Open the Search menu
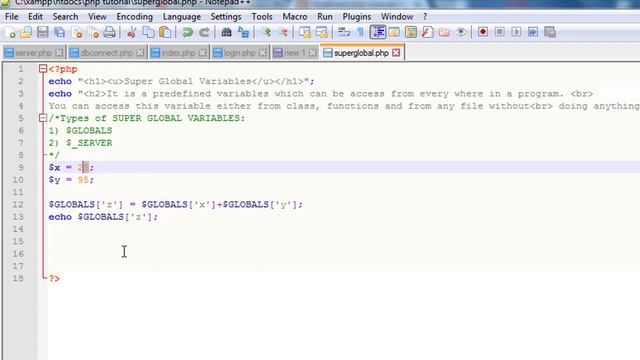This screenshot has height=360, width=640. 65,17
